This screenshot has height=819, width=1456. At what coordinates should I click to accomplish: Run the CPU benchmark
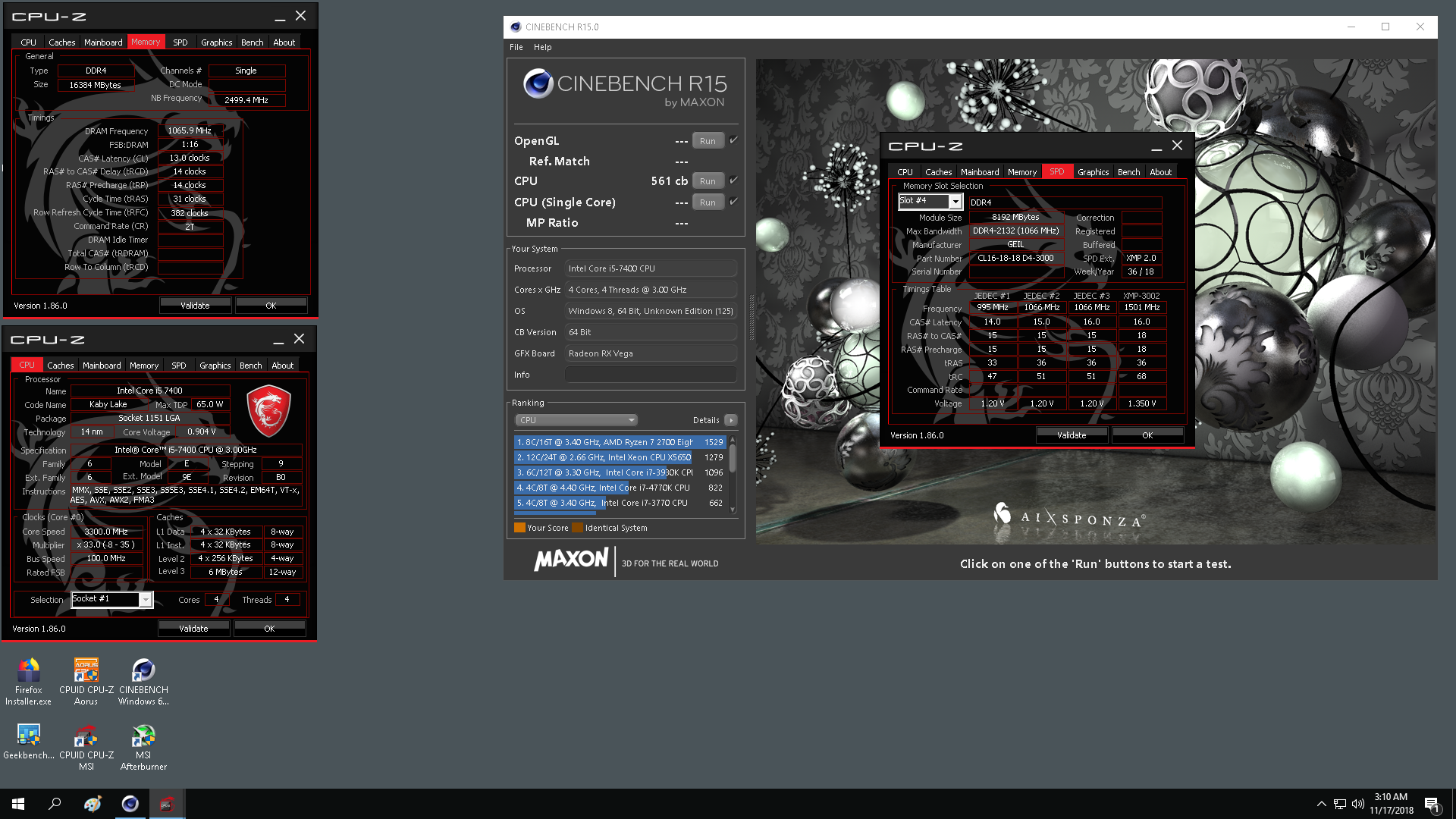708,181
